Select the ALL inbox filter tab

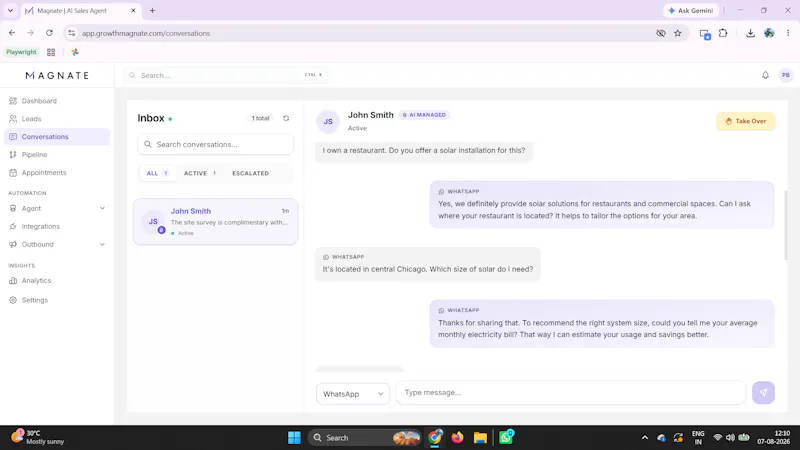pyautogui.click(x=157, y=173)
